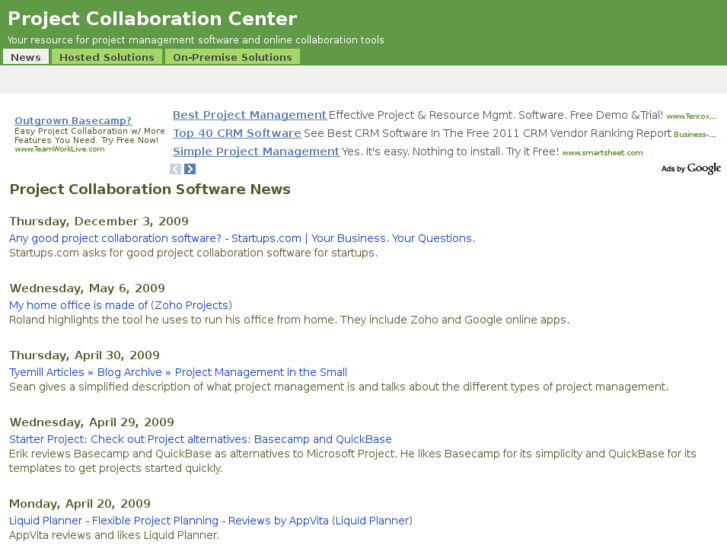Click the Thursday, December 3, 2009 date
Viewport: 727px width, 545px height.
[99, 221]
